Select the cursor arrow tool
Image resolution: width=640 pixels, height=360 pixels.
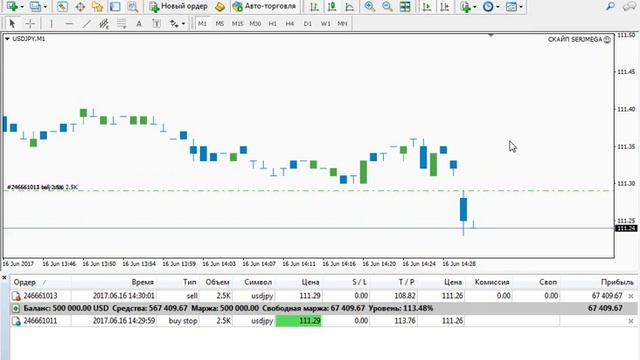tap(12, 24)
